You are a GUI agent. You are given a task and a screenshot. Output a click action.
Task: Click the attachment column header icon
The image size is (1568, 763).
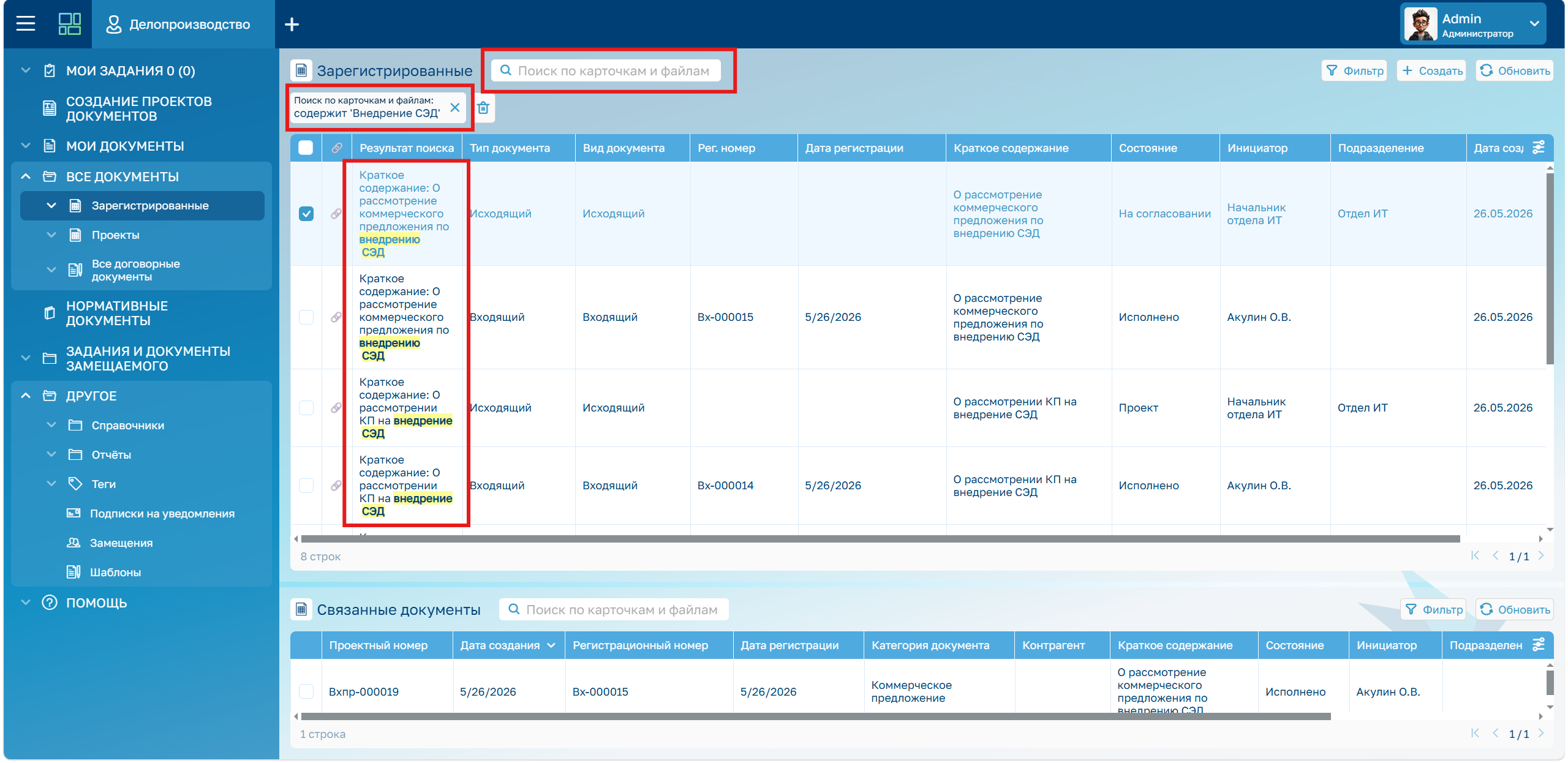pos(337,148)
